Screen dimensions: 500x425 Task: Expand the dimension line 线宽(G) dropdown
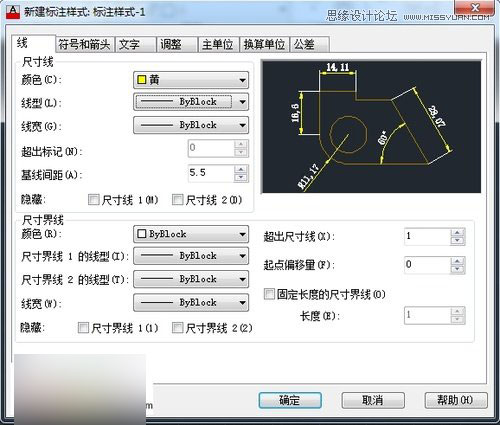pyautogui.click(x=191, y=125)
